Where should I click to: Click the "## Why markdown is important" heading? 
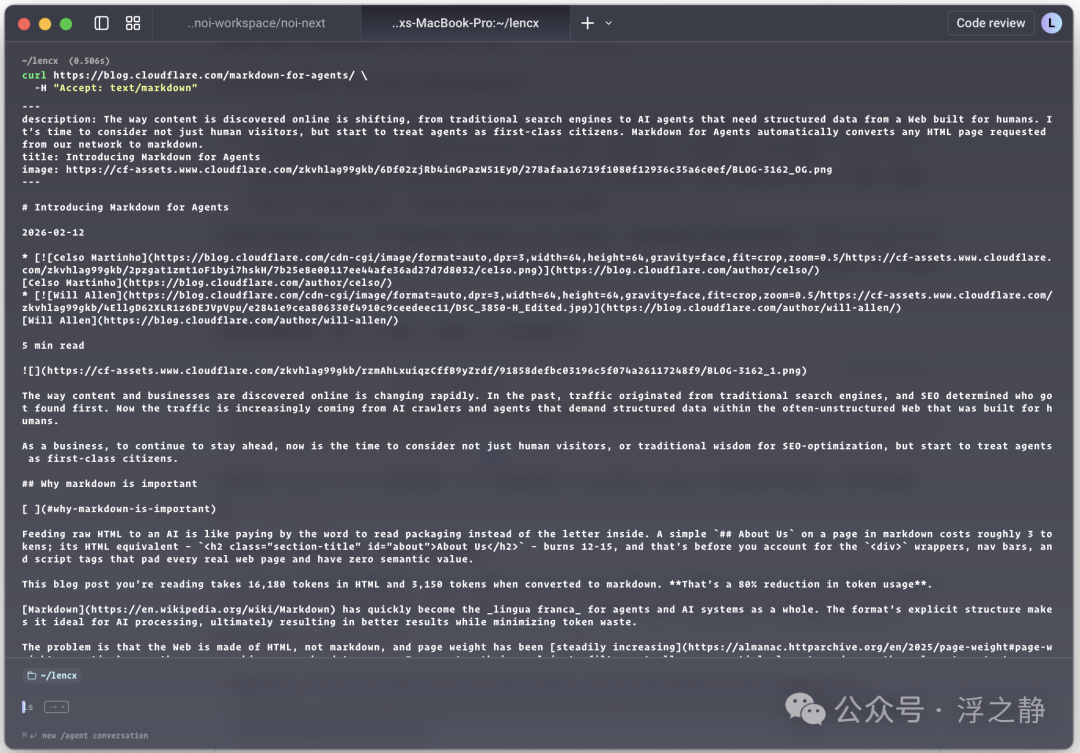coord(110,484)
